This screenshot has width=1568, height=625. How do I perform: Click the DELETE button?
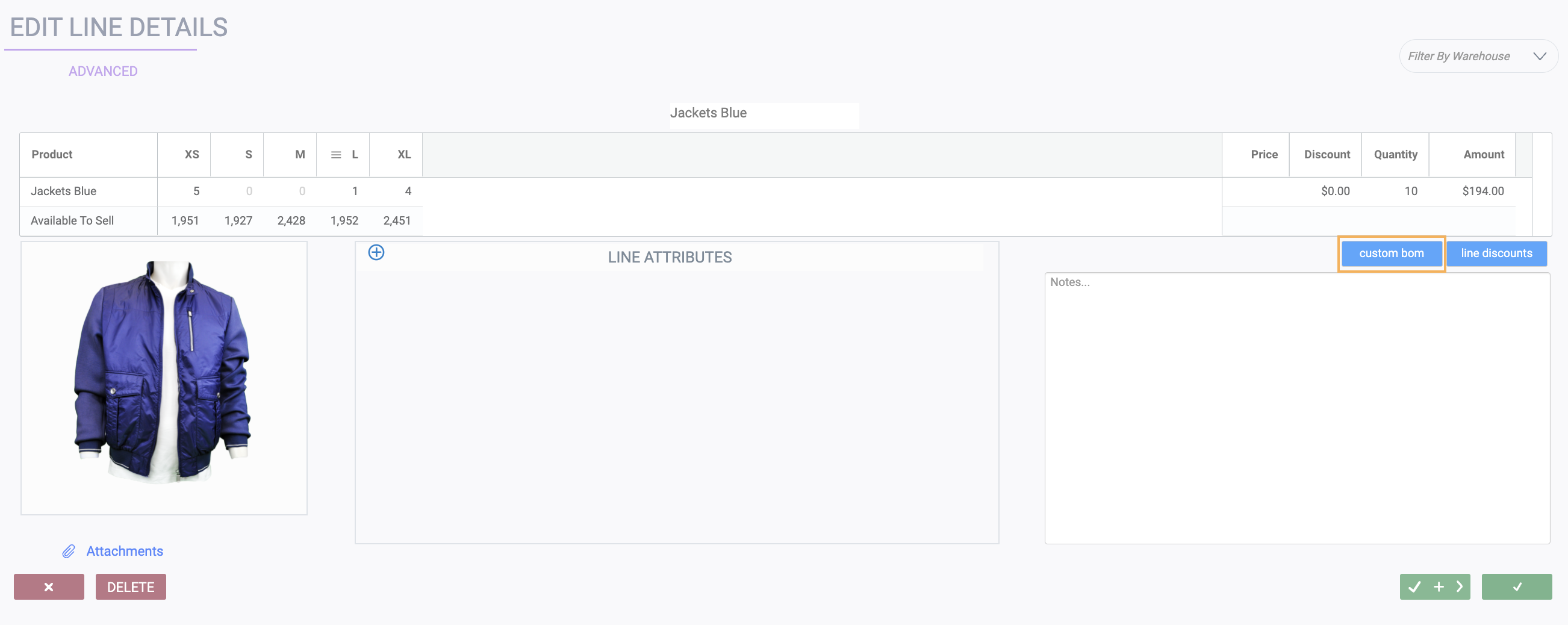(x=131, y=586)
